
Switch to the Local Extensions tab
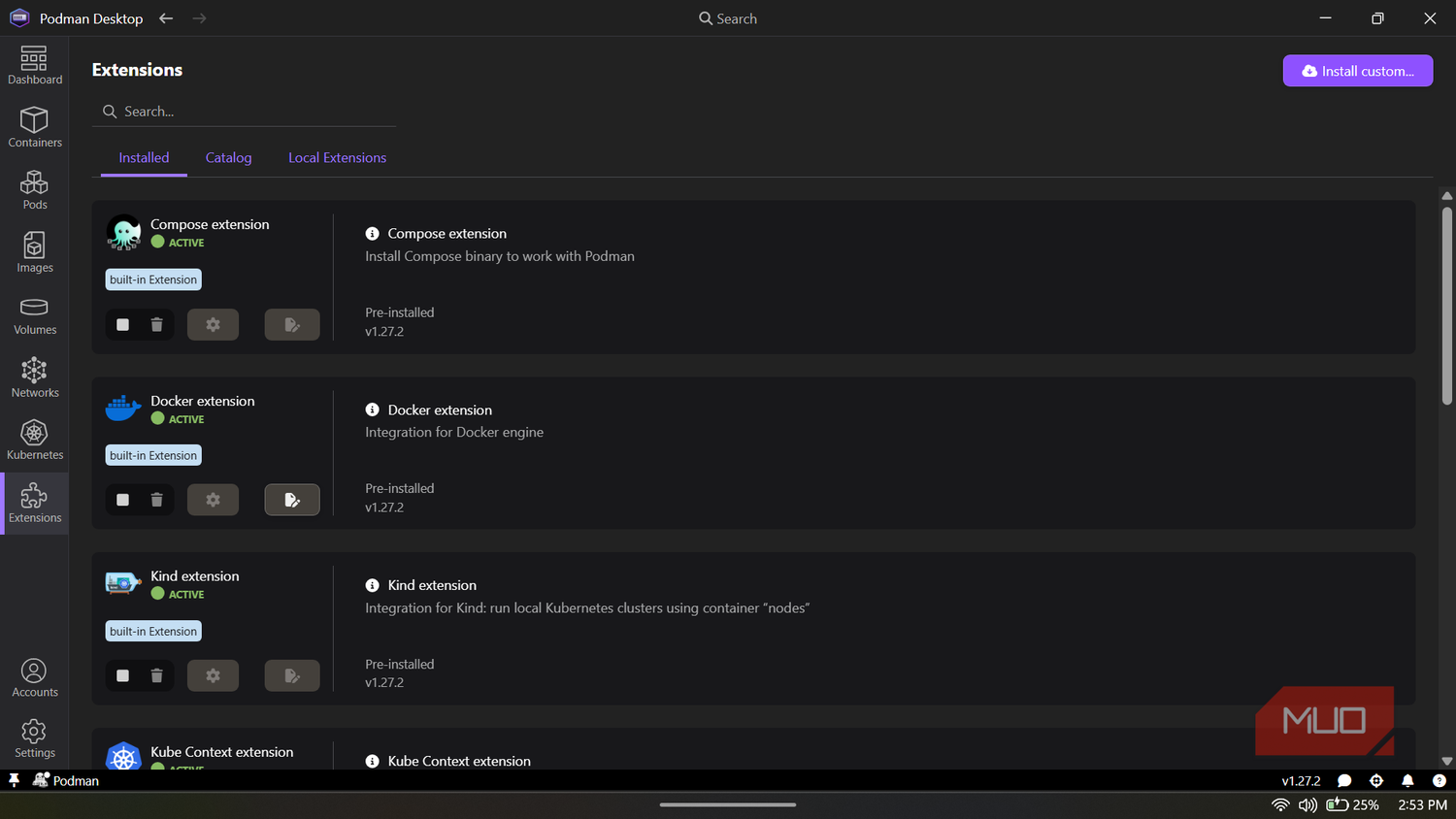[337, 158]
